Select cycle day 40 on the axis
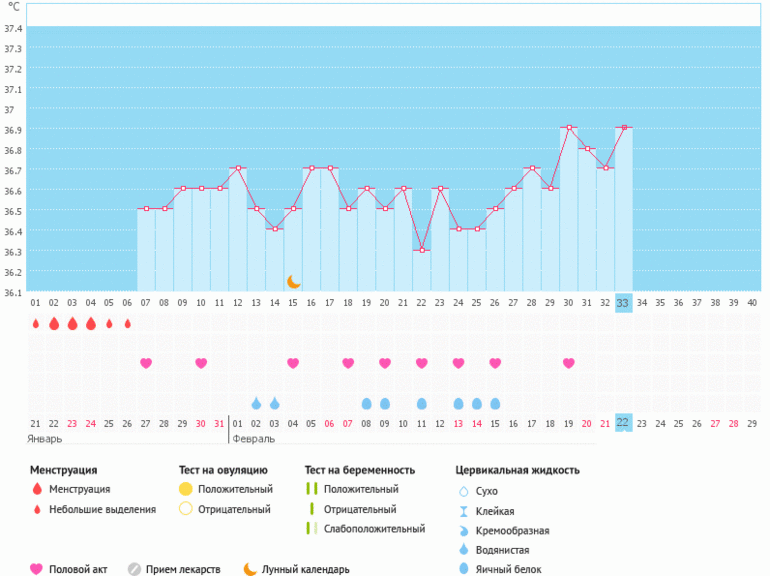The width and height of the screenshot is (770, 576). click(x=752, y=303)
